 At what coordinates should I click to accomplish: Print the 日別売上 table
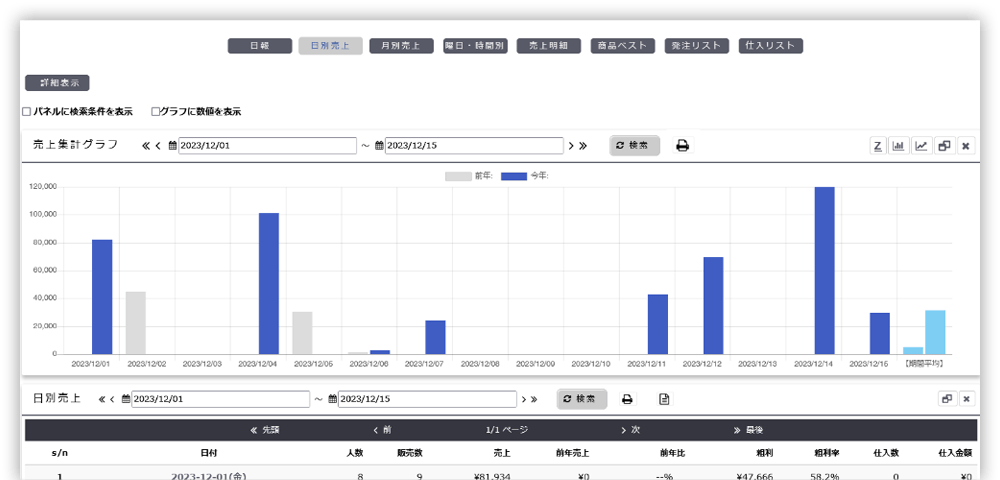point(627,399)
